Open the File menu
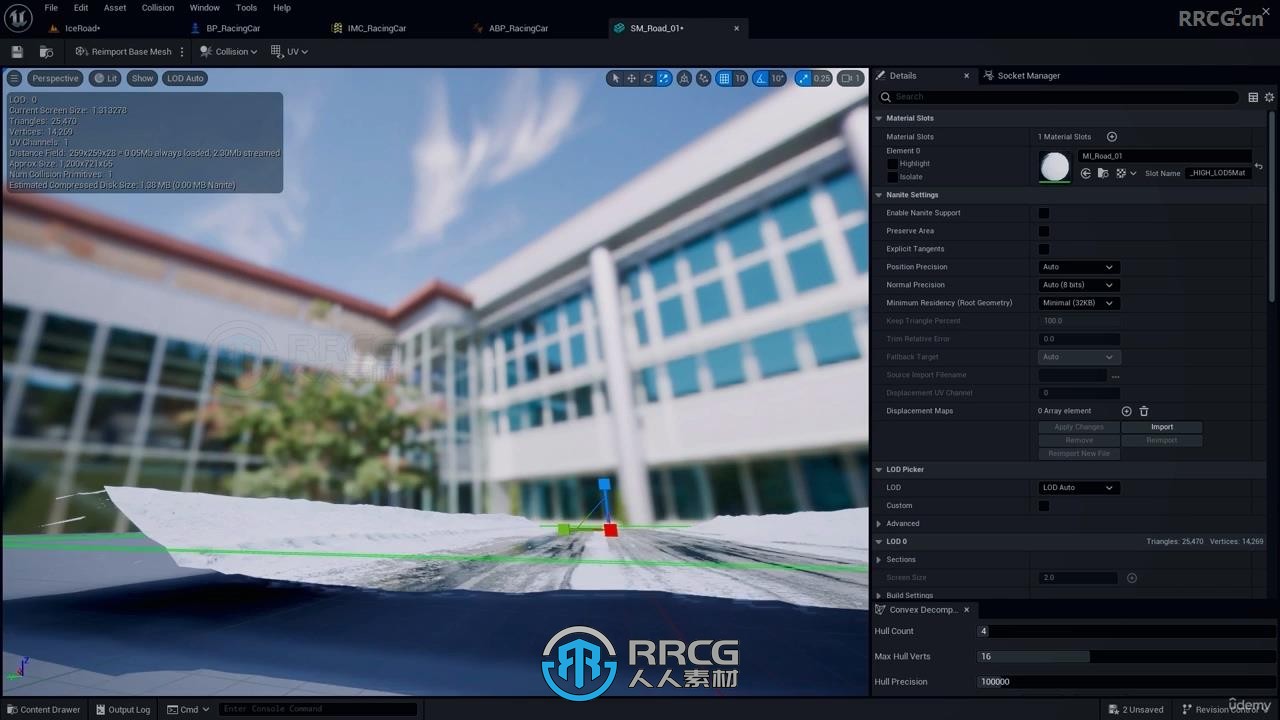The height and width of the screenshot is (720, 1280). point(51,8)
